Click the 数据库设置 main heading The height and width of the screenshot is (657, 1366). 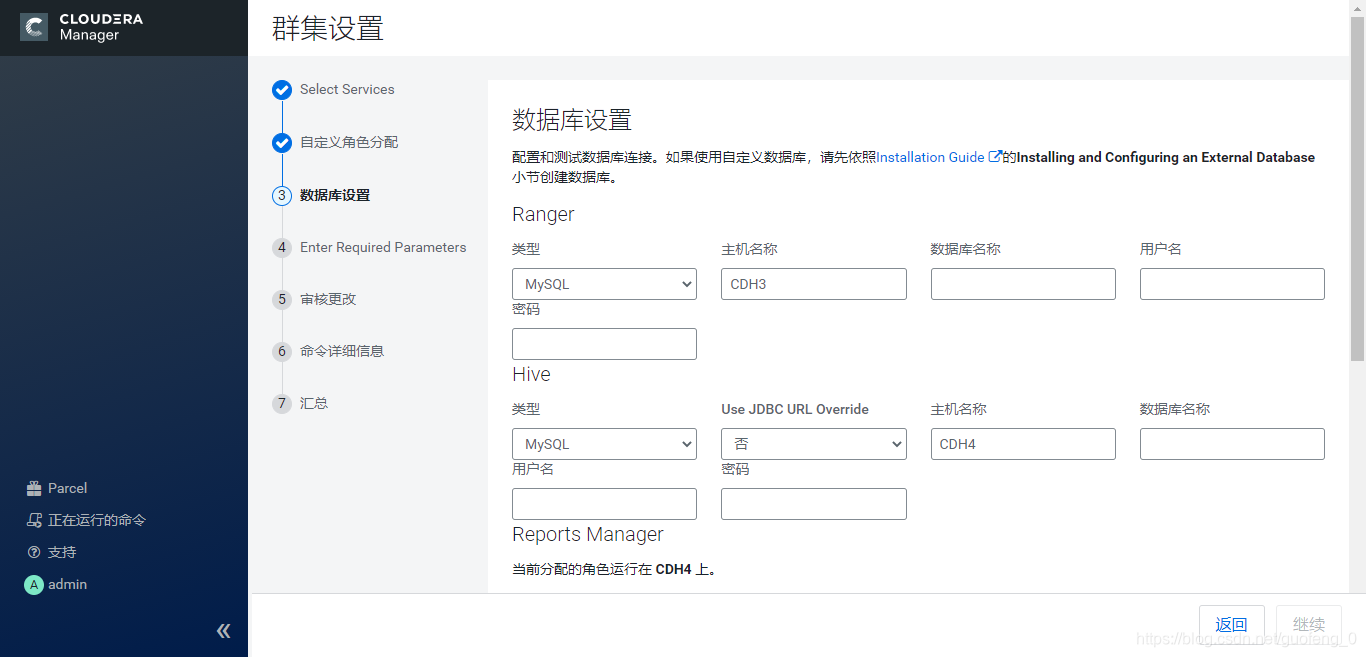[572, 120]
